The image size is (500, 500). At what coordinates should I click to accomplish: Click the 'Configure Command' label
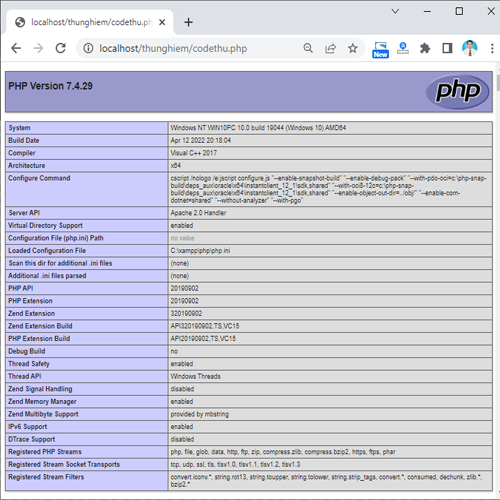pos(39,178)
